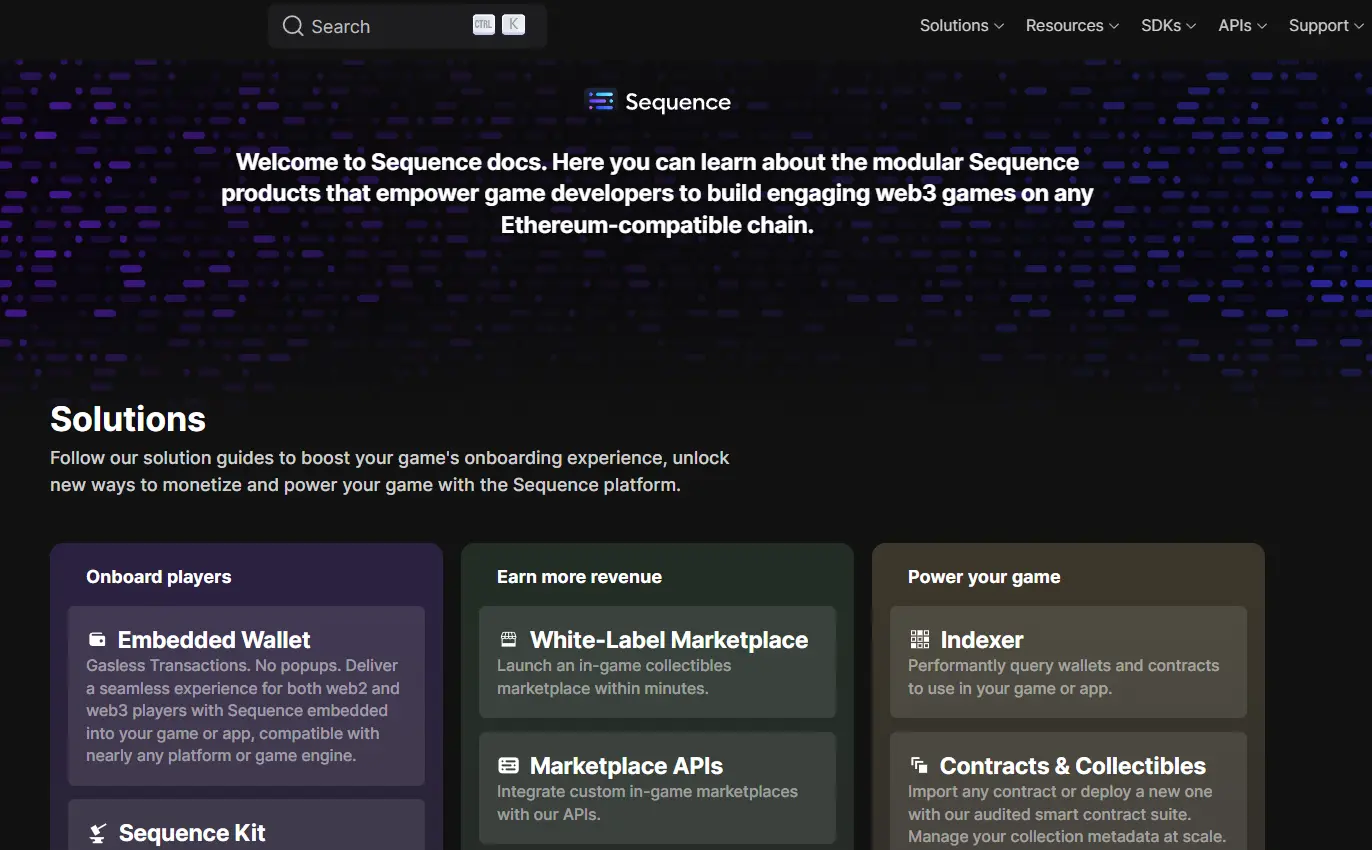Click the "Welcome to Sequence docs" intro text
1372x850 pixels.
(657, 193)
